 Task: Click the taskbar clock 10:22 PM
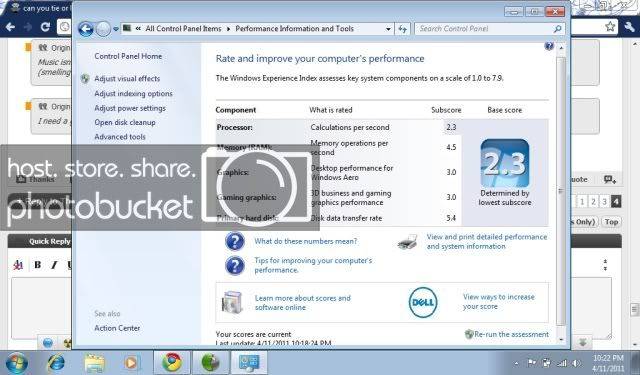coord(608,359)
